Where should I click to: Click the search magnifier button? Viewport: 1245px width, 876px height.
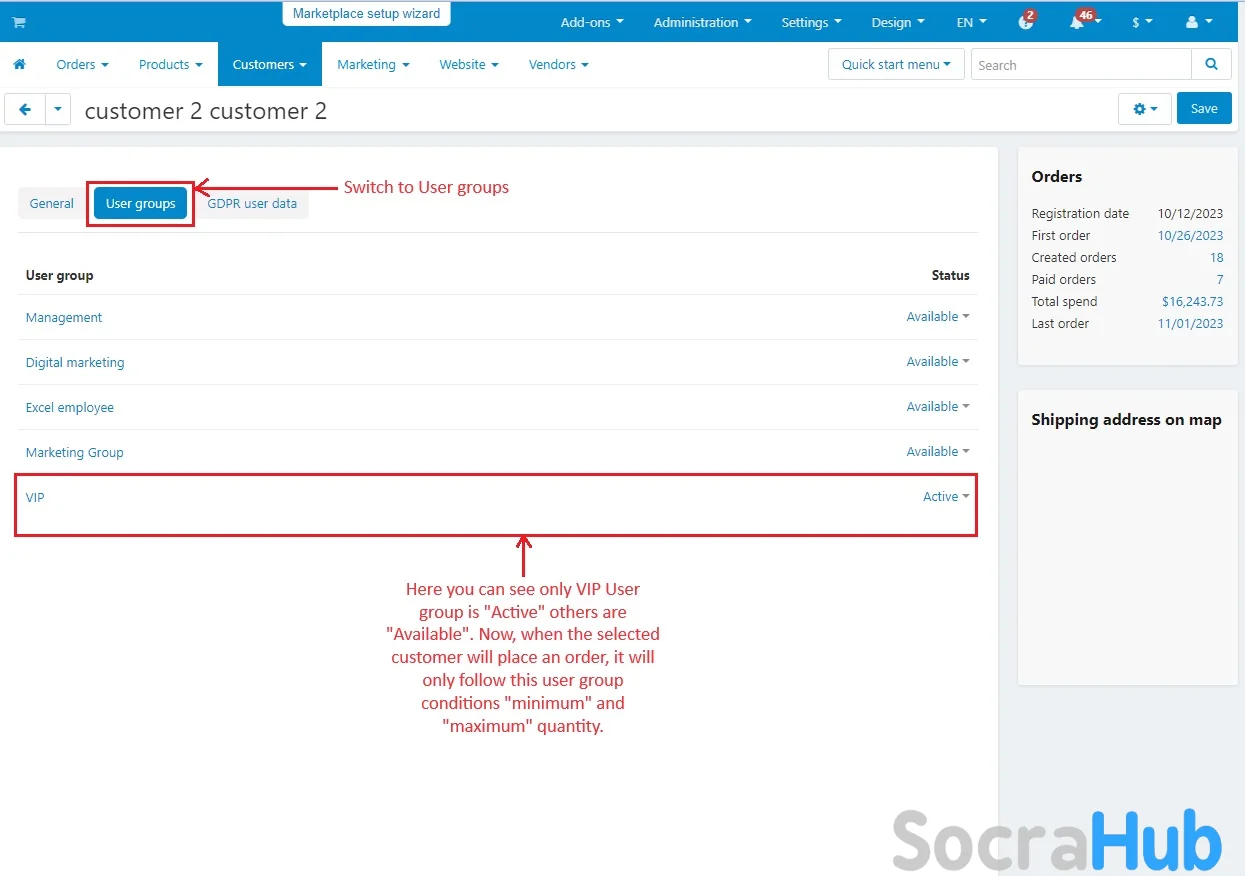(x=1211, y=64)
